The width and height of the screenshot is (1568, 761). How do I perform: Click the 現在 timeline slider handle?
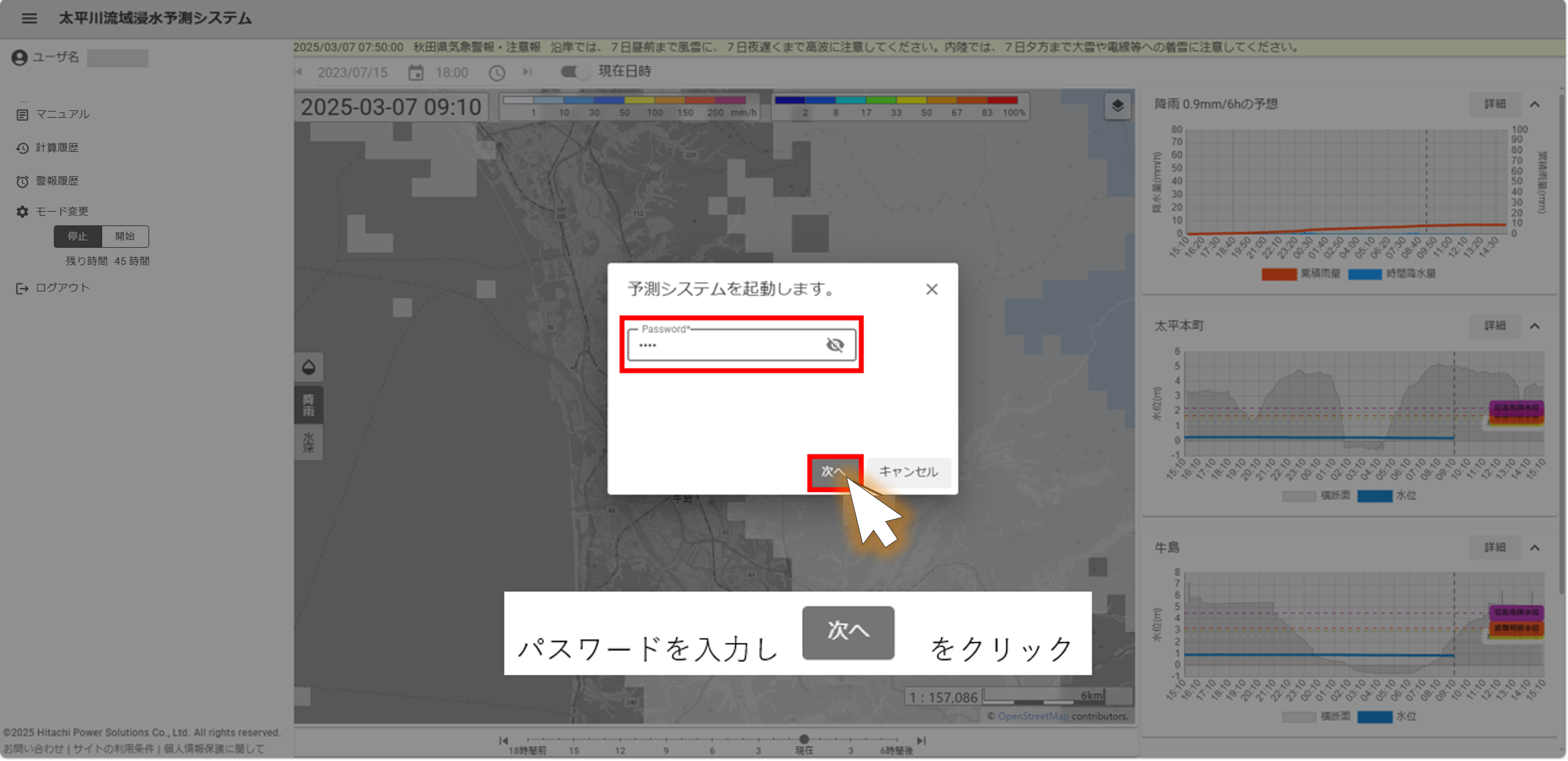click(804, 739)
